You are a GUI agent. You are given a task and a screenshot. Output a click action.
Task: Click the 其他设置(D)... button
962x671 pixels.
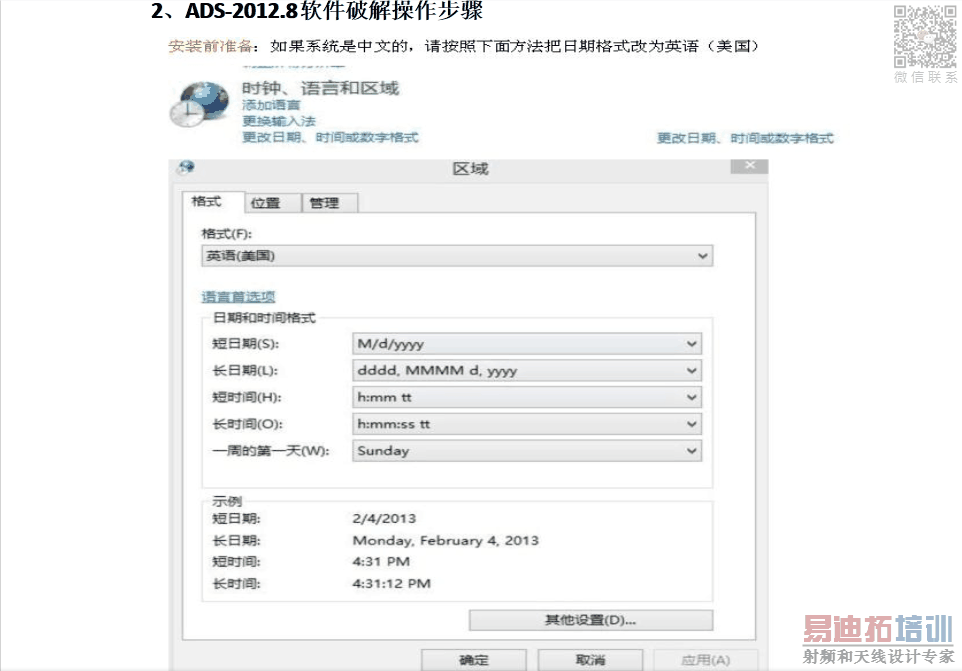tap(591, 620)
